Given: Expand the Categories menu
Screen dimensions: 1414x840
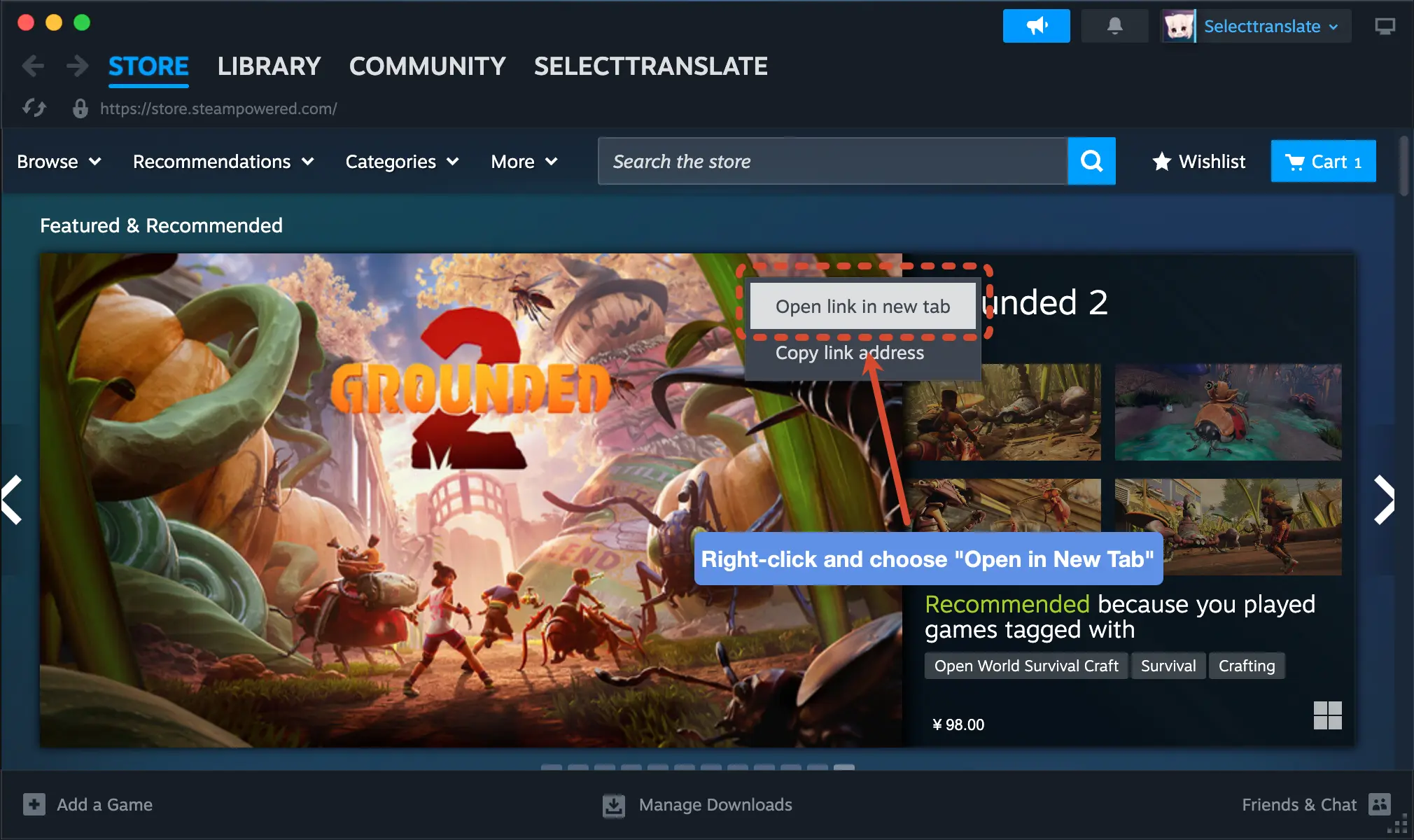Looking at the screenshot, I should click(402, 162).
